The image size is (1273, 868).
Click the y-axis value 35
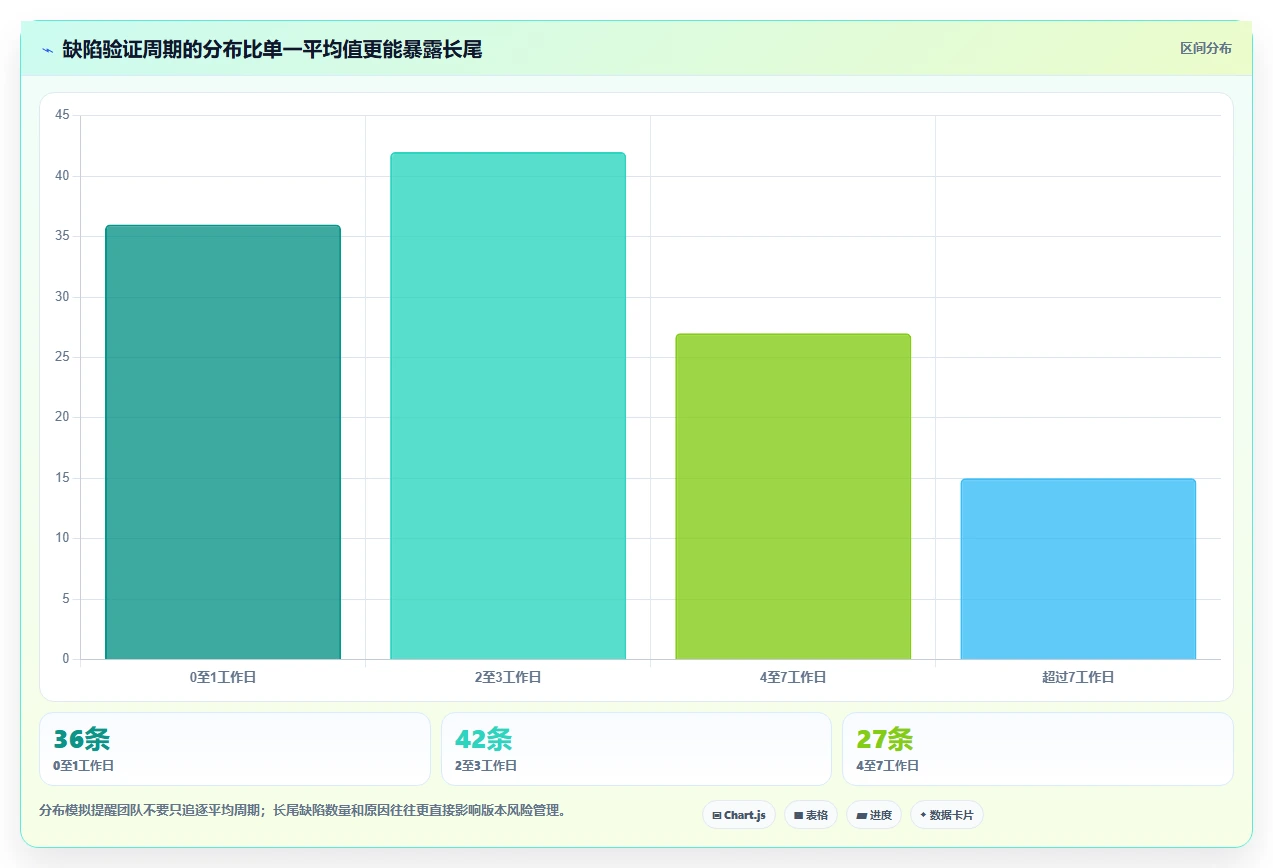pos(62,237)
